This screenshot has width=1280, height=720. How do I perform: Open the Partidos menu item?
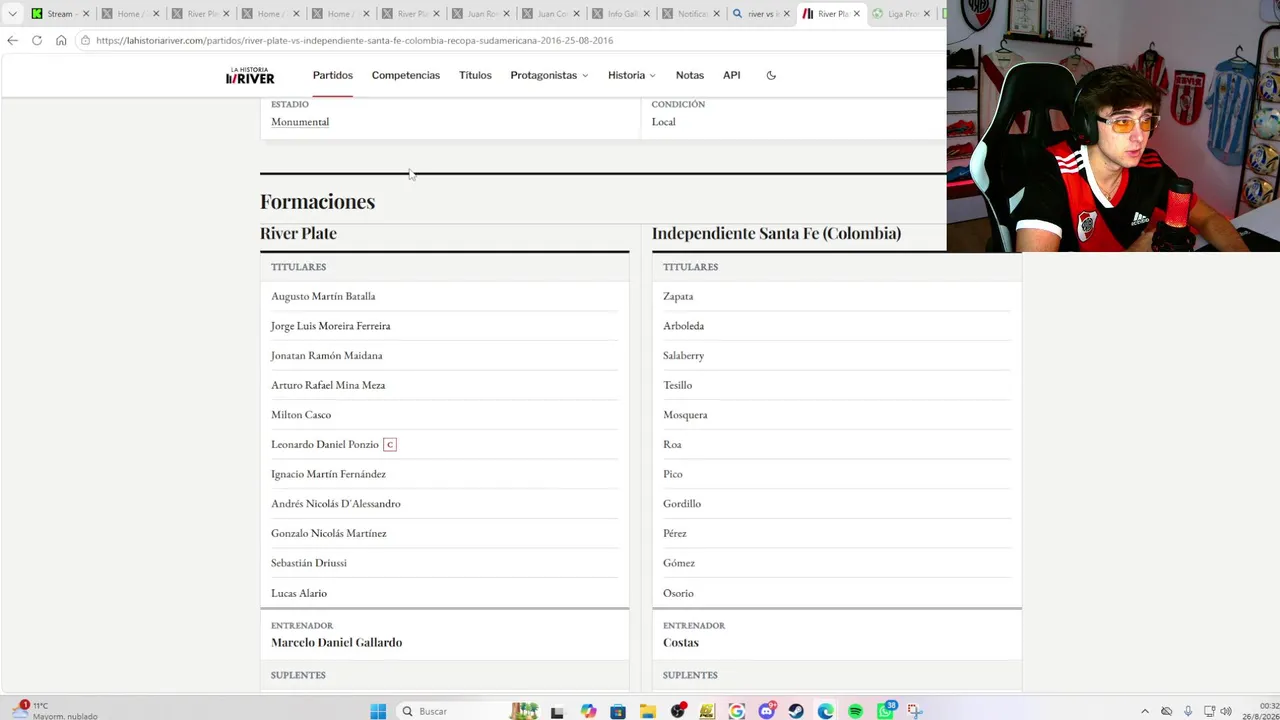pyautogui.click(x=333, y=75)
